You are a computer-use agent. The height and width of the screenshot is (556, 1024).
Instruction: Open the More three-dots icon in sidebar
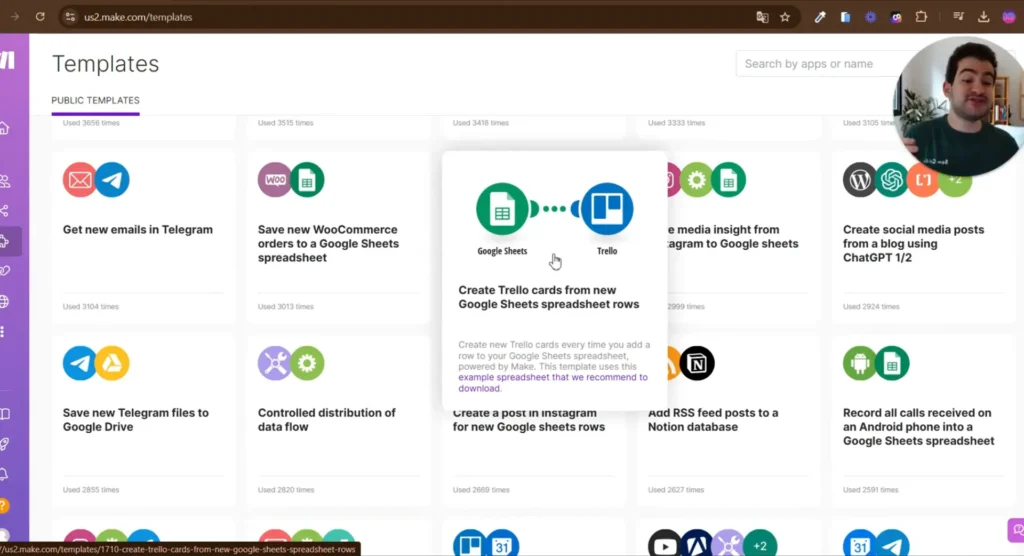(3, 332)
